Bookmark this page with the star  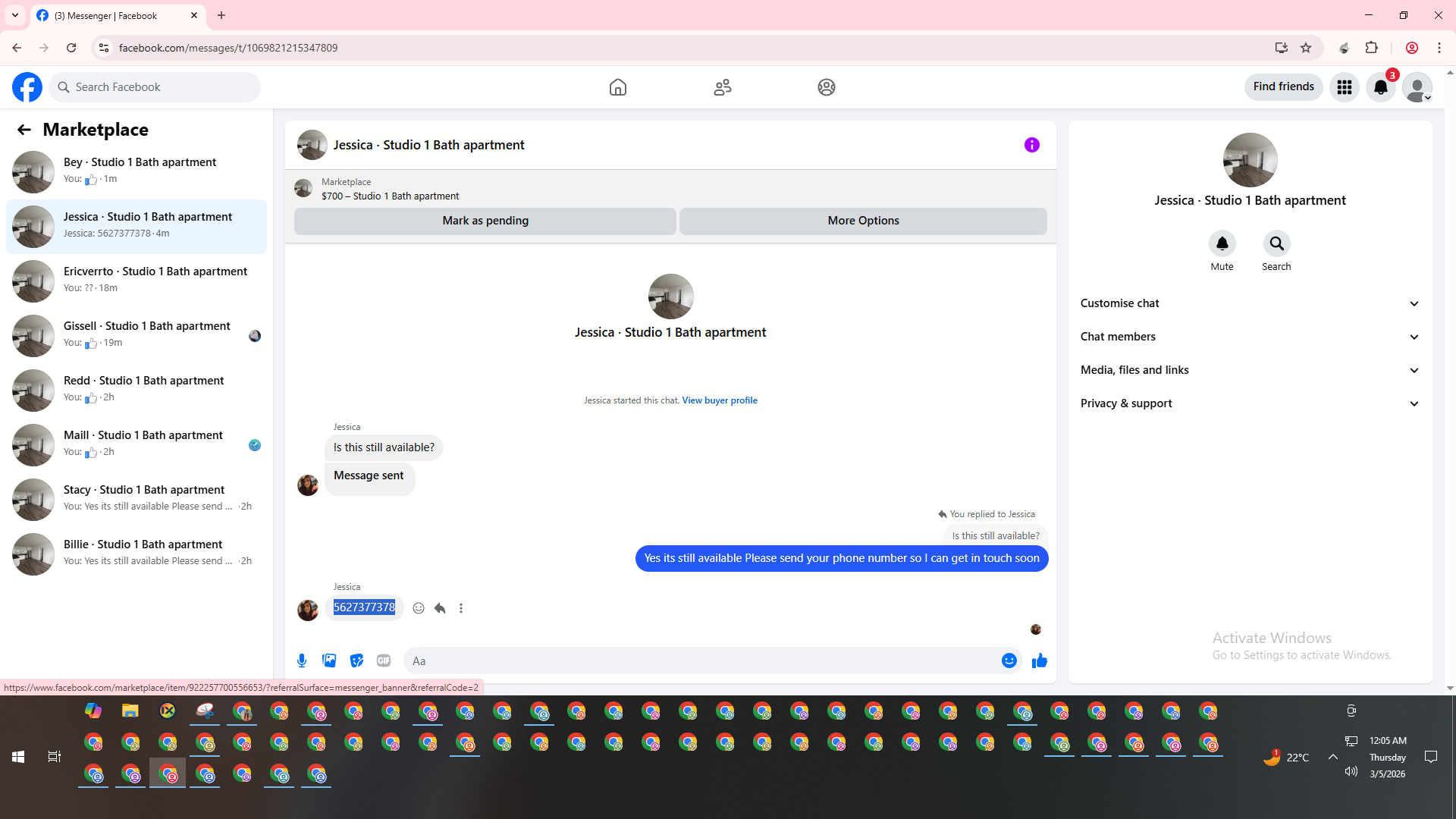[1306, 48]
